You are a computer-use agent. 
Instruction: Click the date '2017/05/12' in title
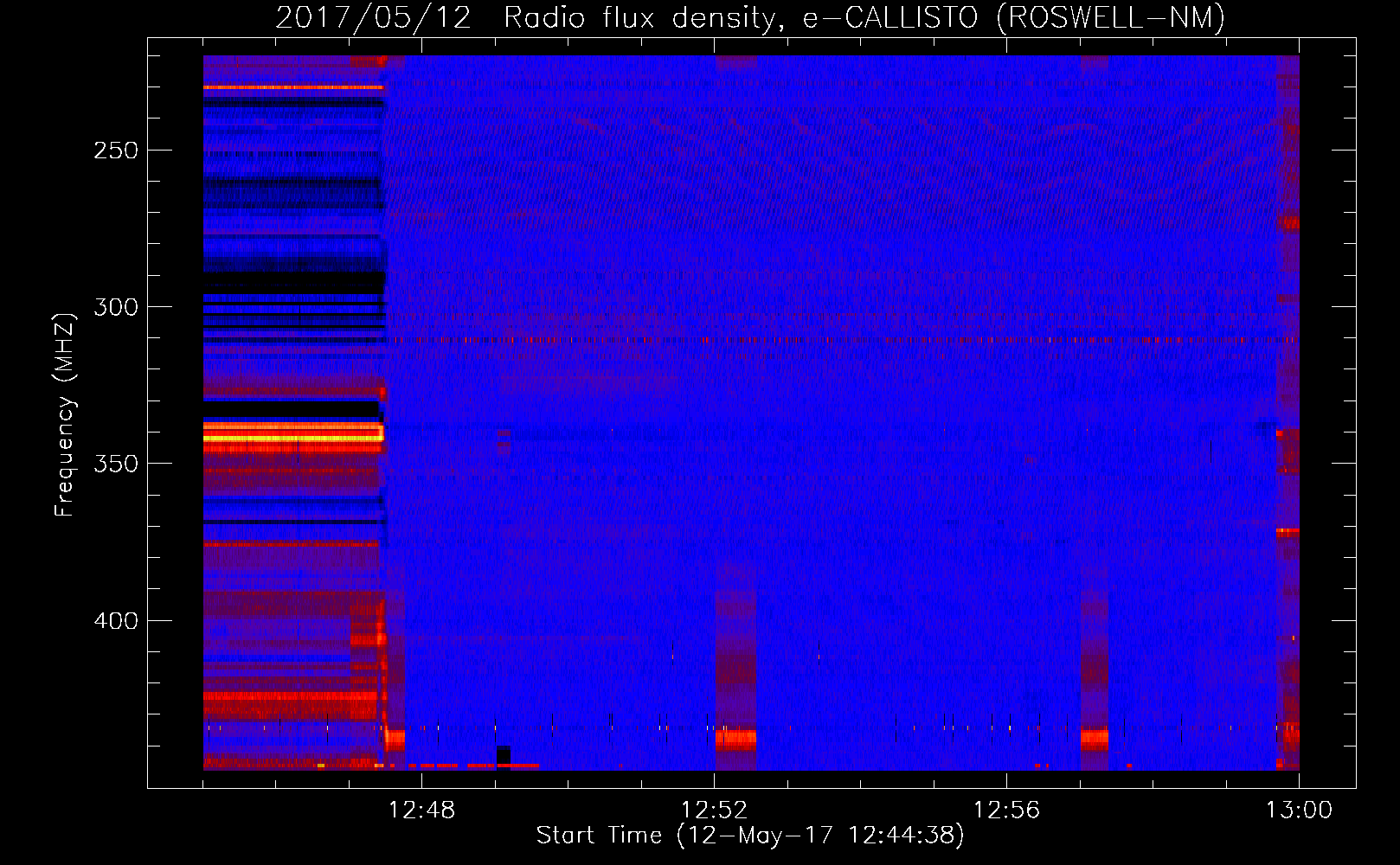click(x=373, y=17)
